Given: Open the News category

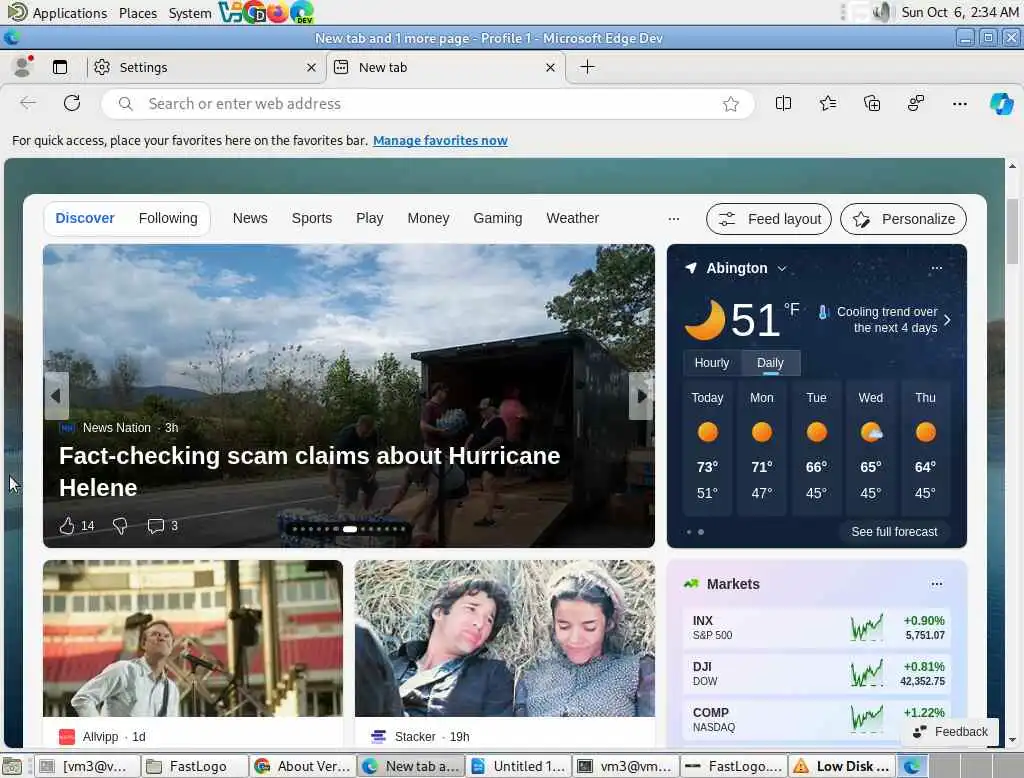Looking at the screenshot, I should tap(250, 218).
